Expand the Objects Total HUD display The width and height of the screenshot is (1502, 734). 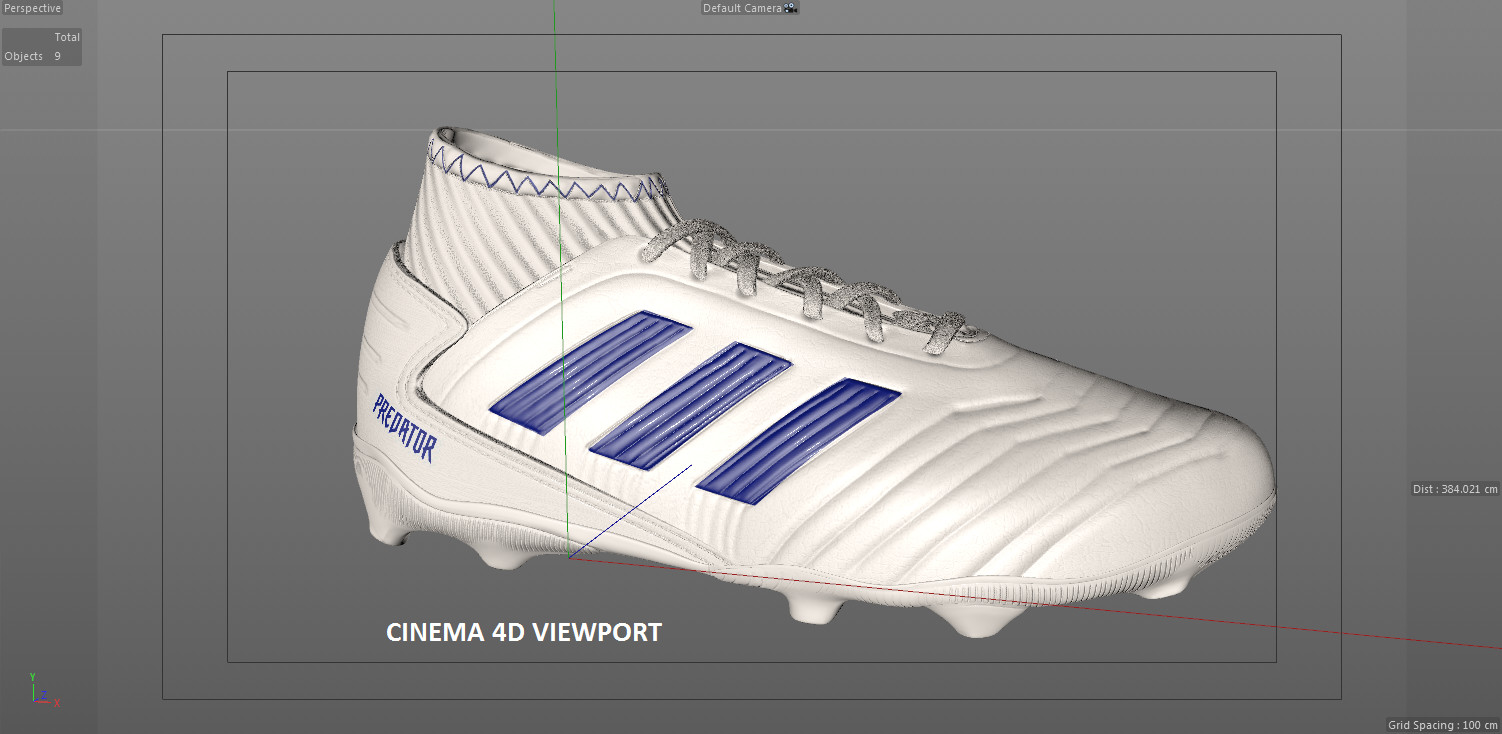coord(42,46)
